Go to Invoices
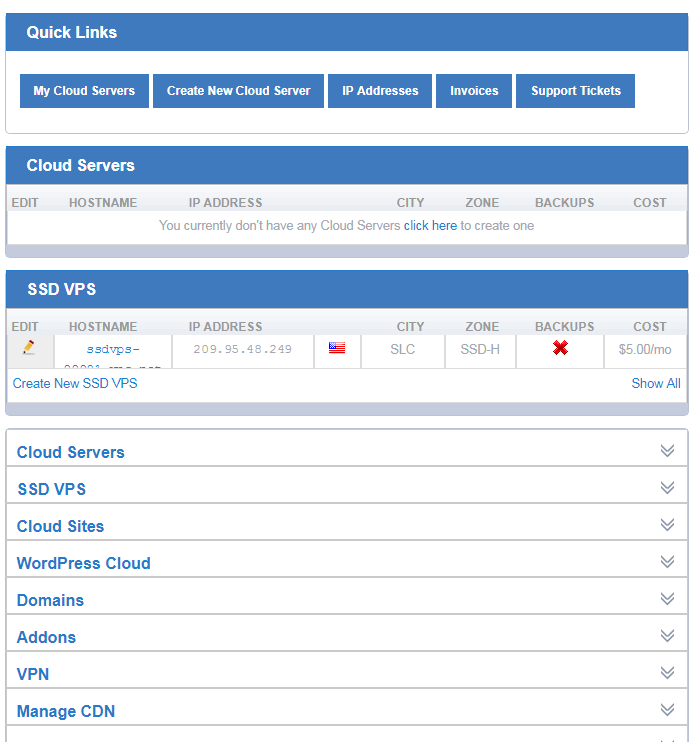694x742 pixels. [x=474, y=91]
